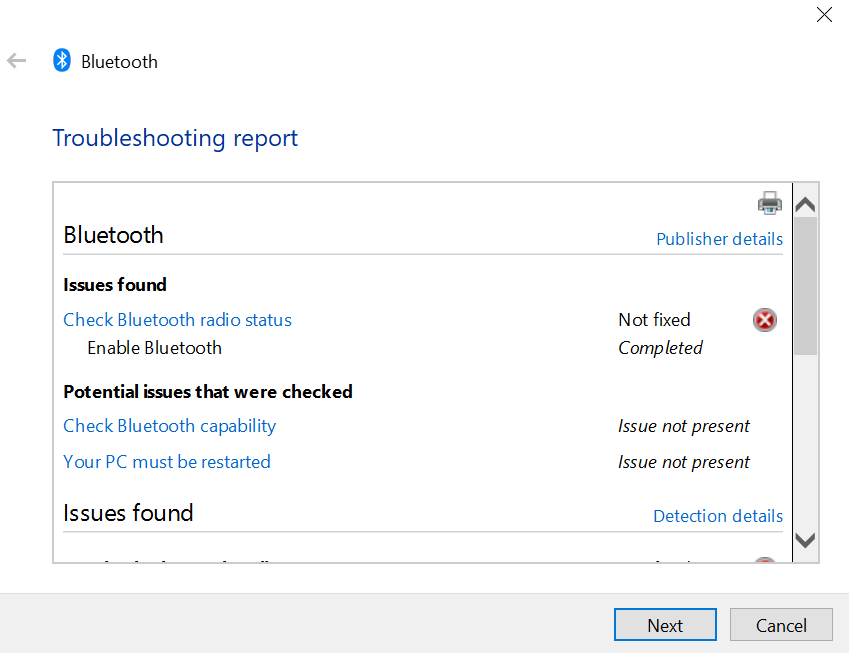Screen dimensions: 849x653
Task: Click the red Not fixed error icon
Action: 765,320
